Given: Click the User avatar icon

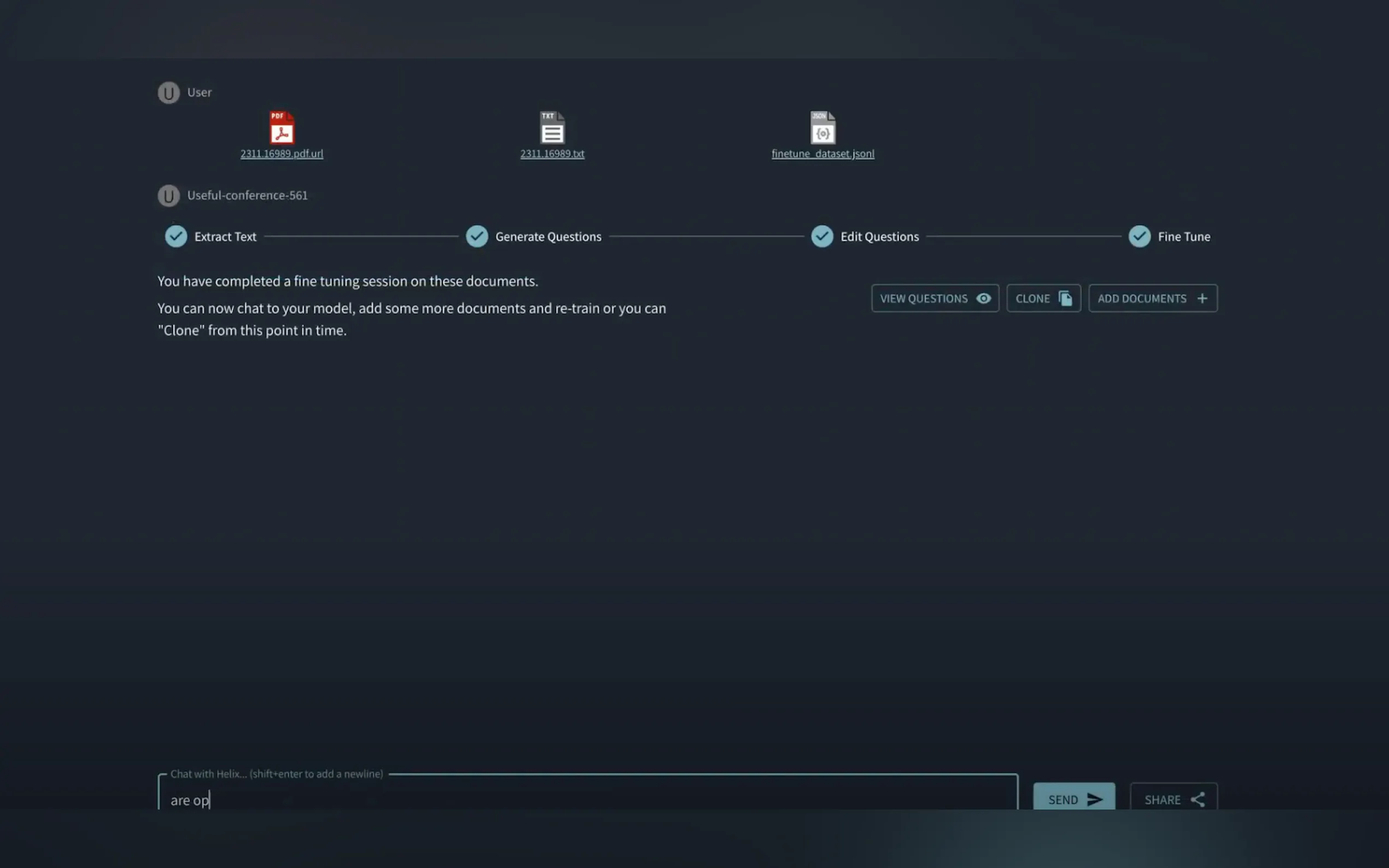Looking at the screenshot, I should click(x=169, y=92).
